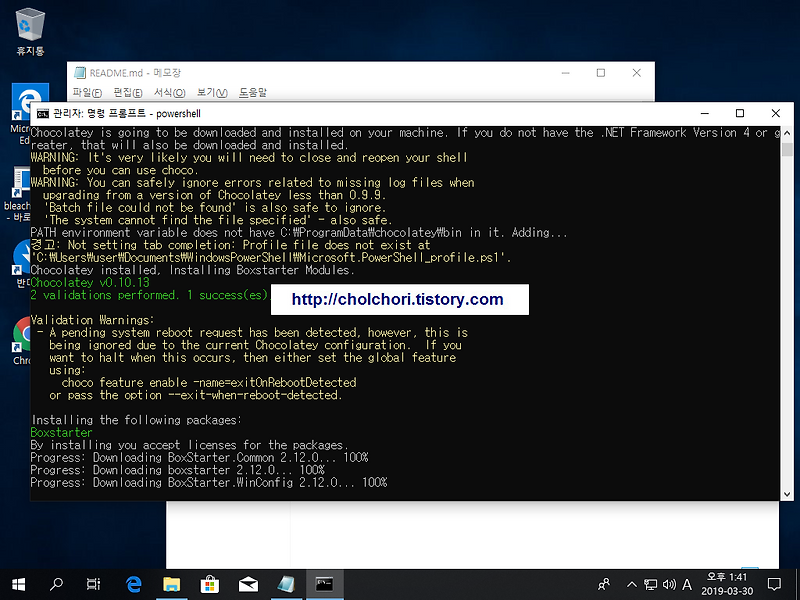
Task: Launch File Explorer from the taskbar
Action: (171, 585)
